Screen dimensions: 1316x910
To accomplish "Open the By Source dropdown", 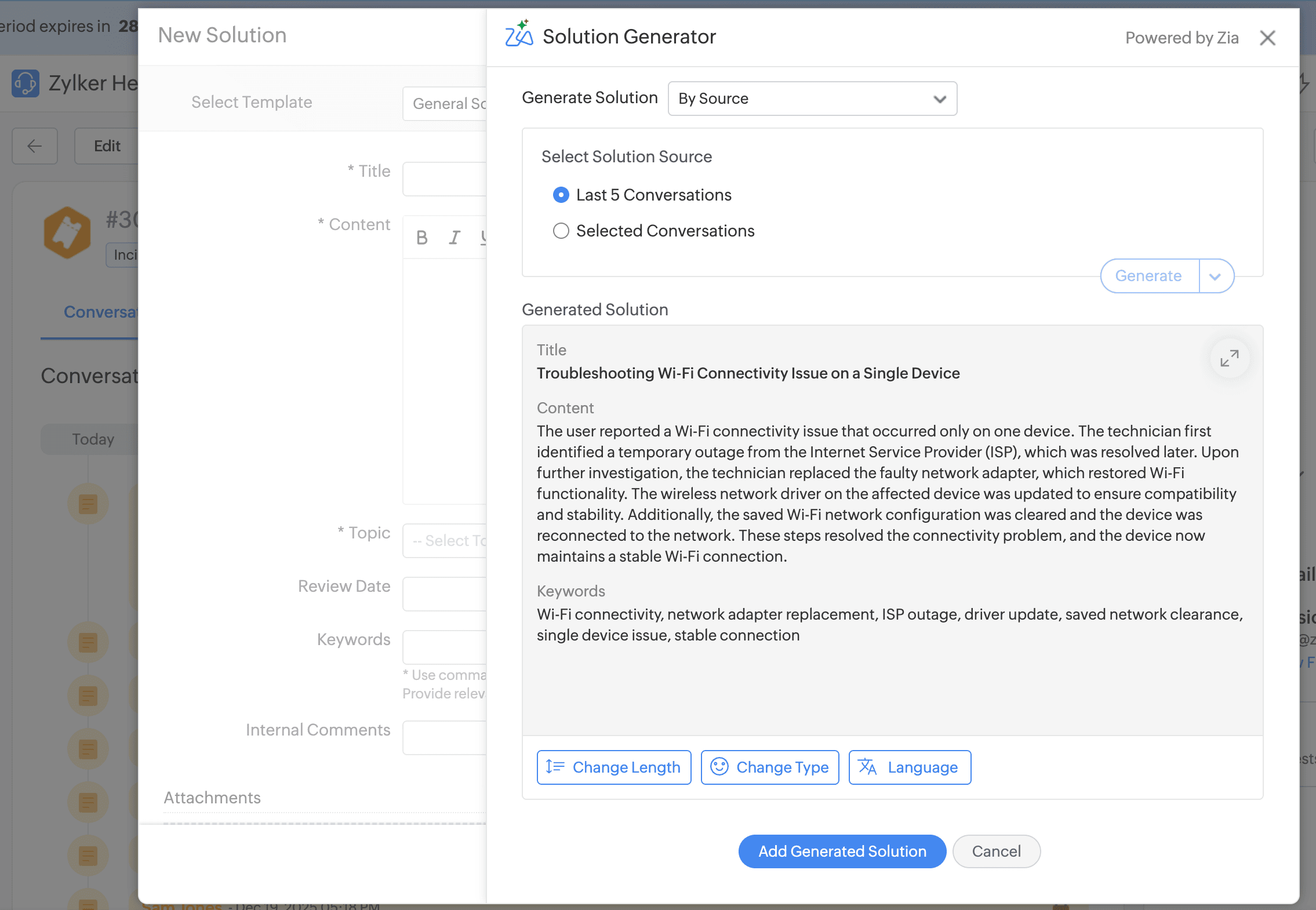I will coord(812,99).
